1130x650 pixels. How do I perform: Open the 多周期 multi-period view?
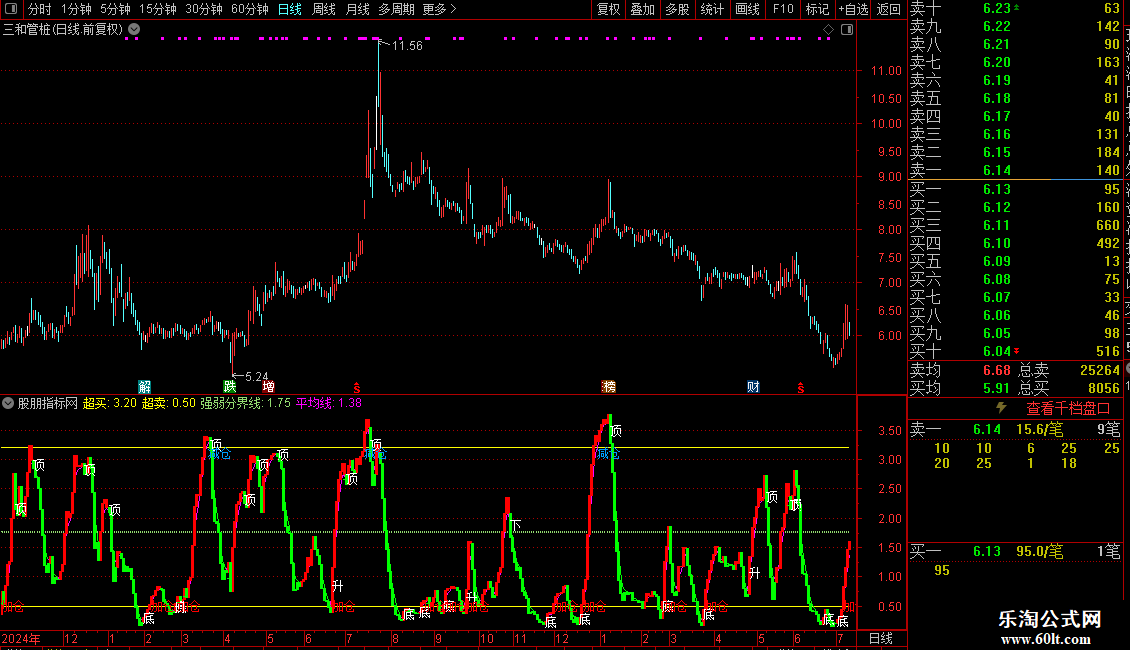pos(396,9)
